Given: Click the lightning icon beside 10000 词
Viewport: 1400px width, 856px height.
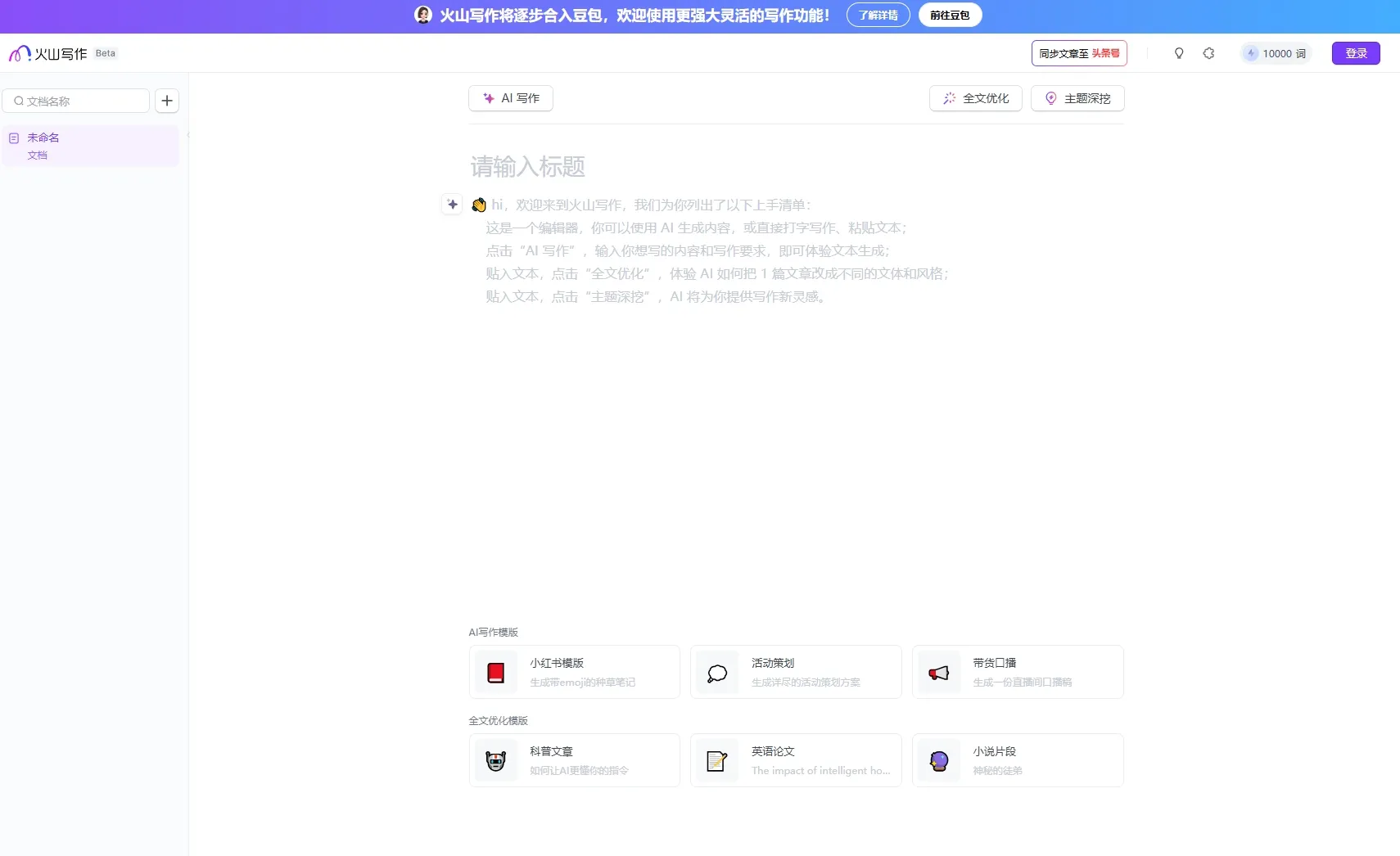Looking at the screenshot, I should [1250, 52].
